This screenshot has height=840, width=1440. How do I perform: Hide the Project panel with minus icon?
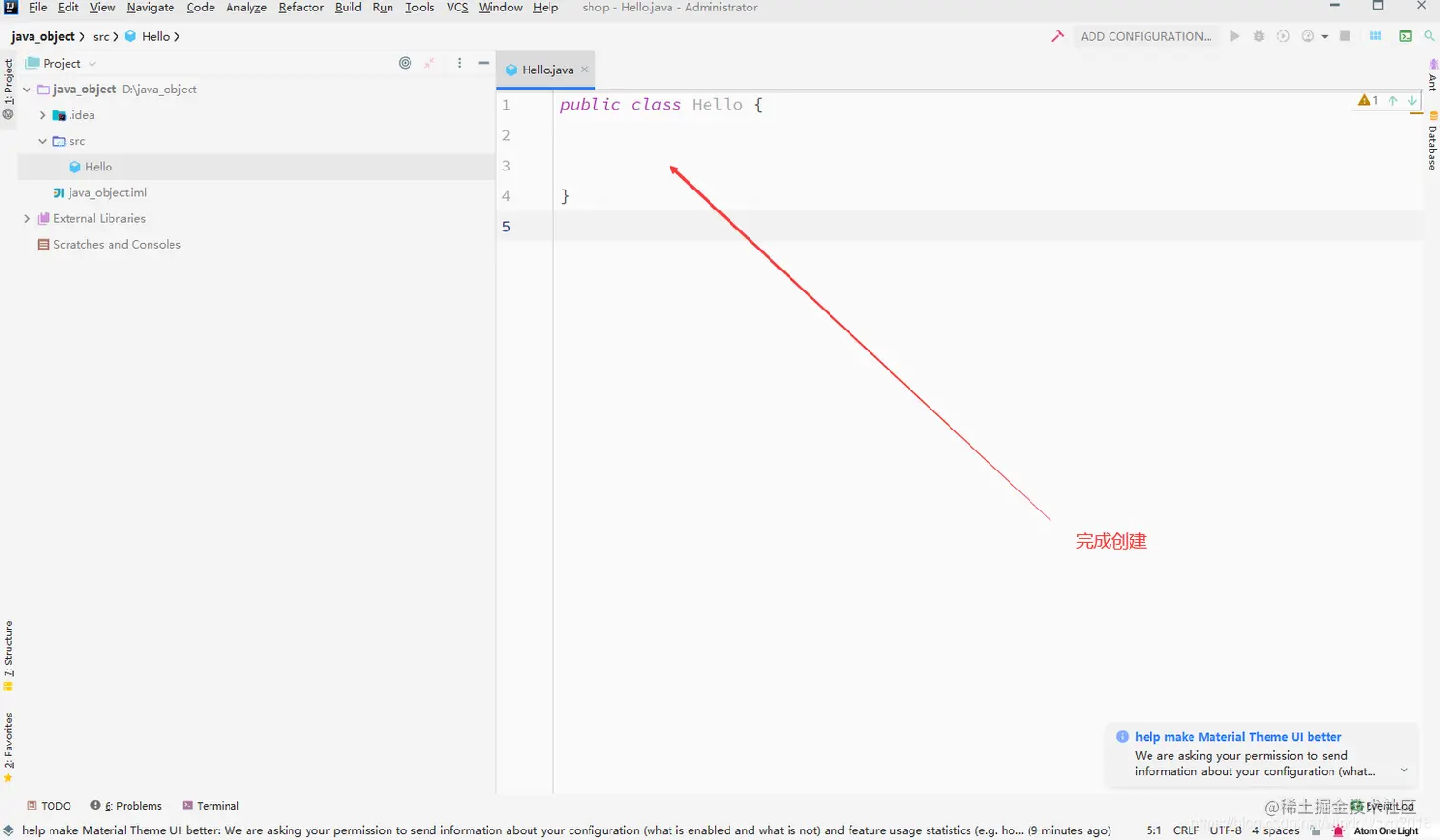pos(484,63)
